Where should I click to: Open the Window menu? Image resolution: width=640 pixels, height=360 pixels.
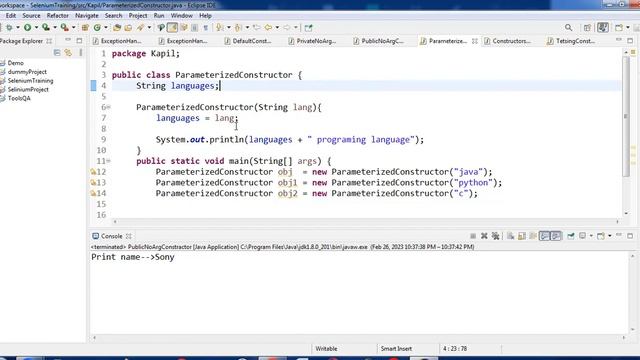[x=181, y=16]
